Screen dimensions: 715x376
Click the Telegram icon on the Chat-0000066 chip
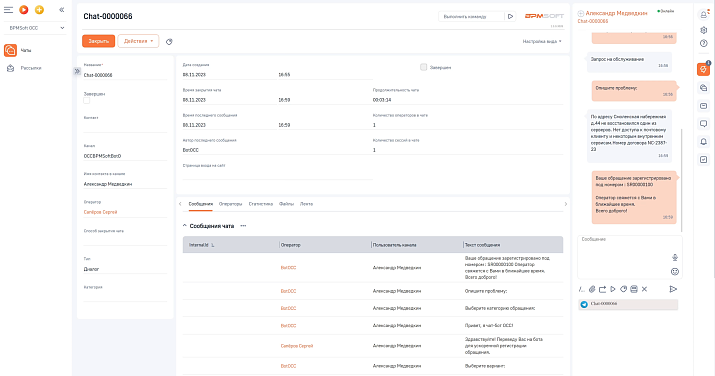584,304
